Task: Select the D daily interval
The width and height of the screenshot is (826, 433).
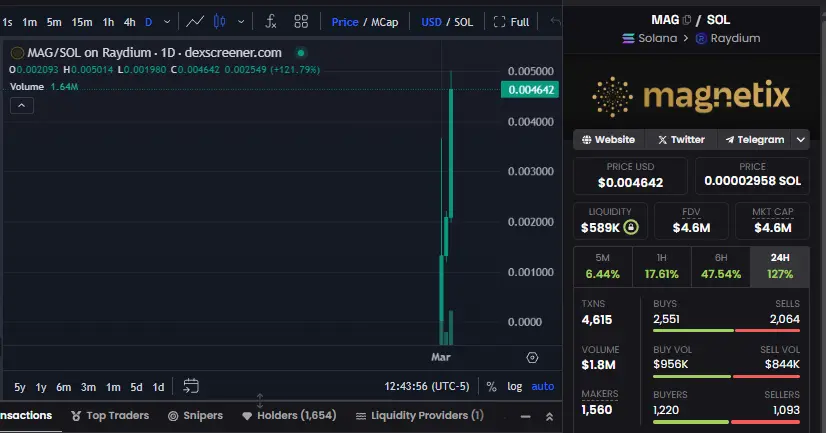Action: pyautogui.click(x=149, y=22)
